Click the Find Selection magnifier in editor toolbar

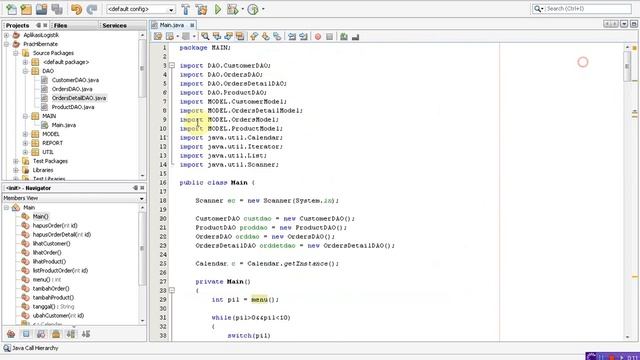point(205,37)
